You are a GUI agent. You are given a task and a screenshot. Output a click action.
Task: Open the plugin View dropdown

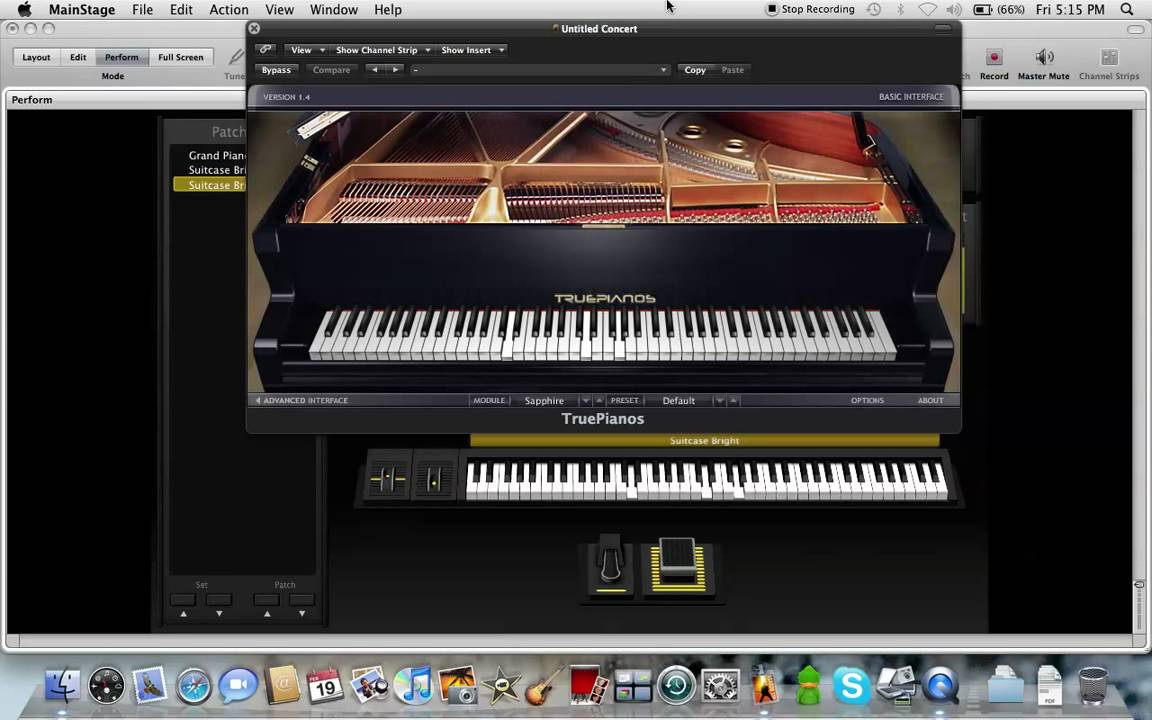307,50
